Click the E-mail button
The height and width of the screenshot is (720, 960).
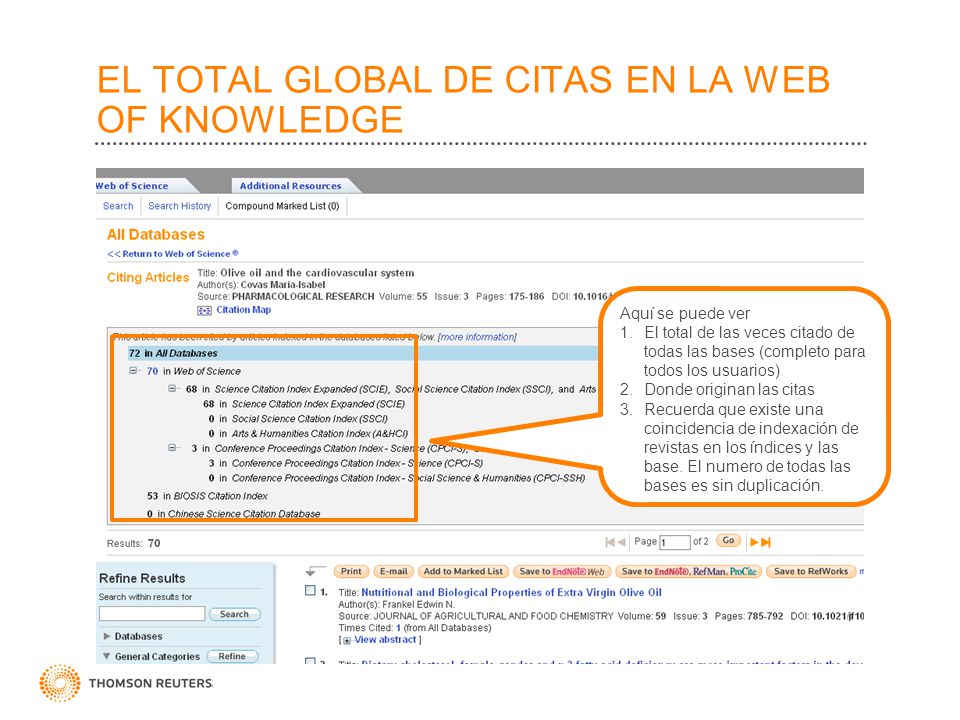point(394,571)
